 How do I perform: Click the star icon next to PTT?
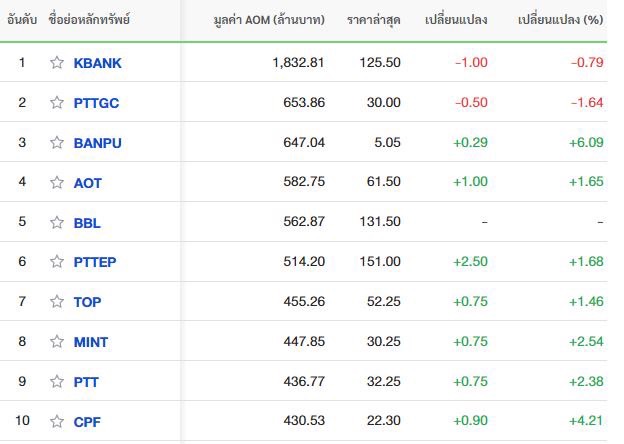click(x=57, y=382)
